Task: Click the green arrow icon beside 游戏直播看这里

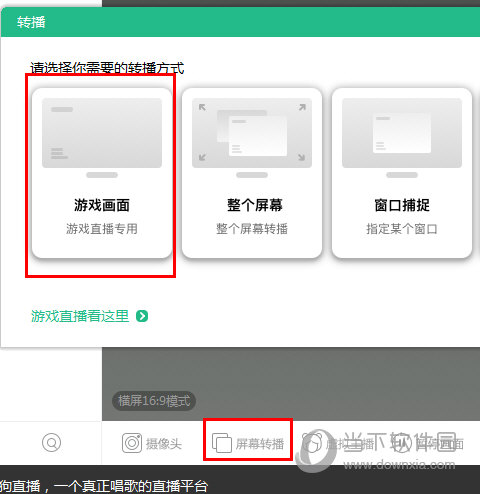Action: [142, 316]
